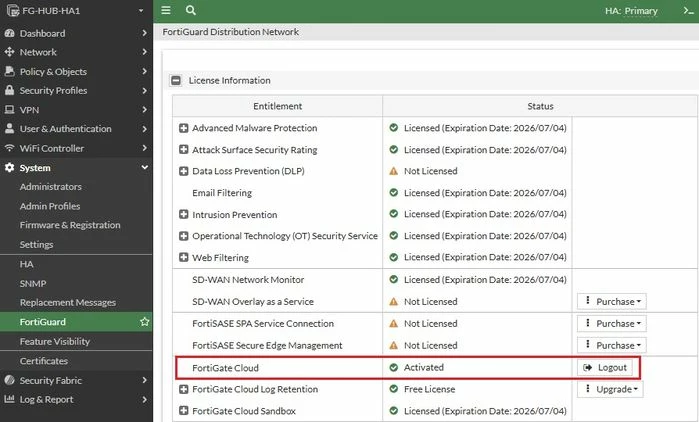Expand the User & Authentication chevron arrow
Viewport: 699px width, 422px height.
tap(144, 129)
